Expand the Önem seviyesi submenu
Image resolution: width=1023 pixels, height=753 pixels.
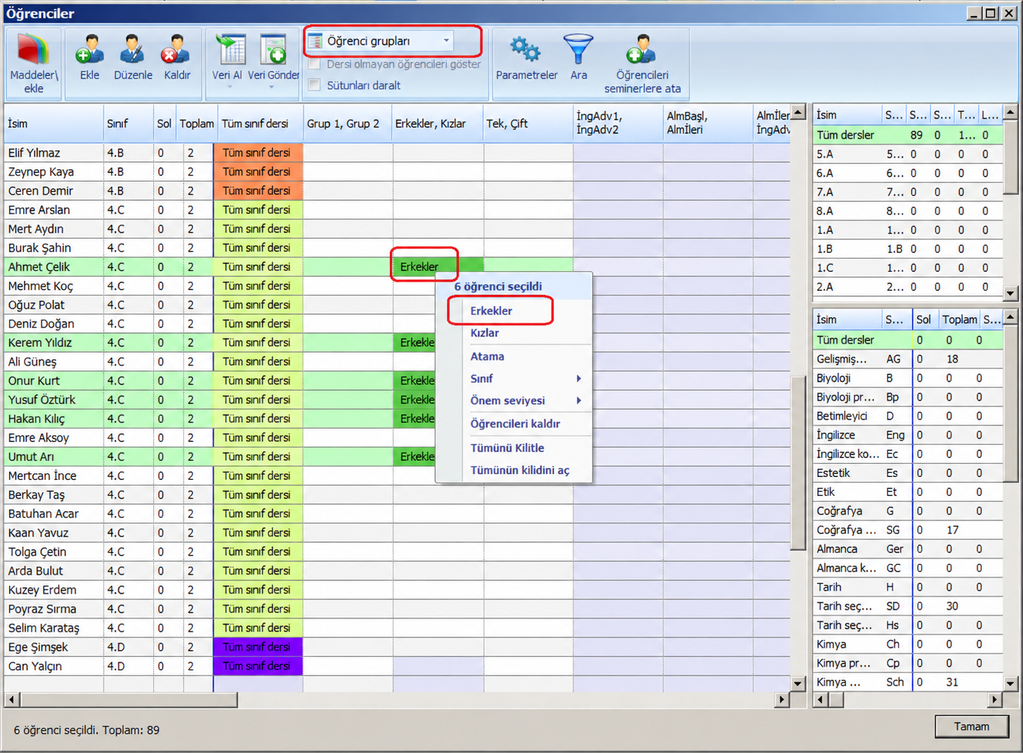525,401
